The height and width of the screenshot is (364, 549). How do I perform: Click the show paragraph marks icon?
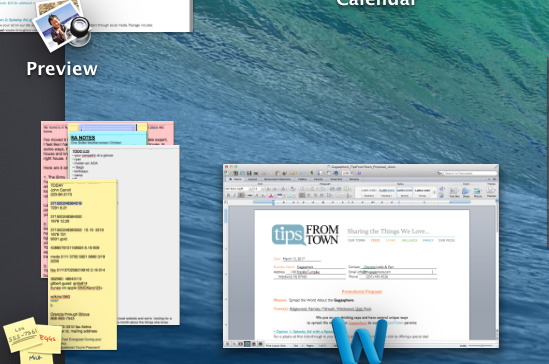point(312,173)
